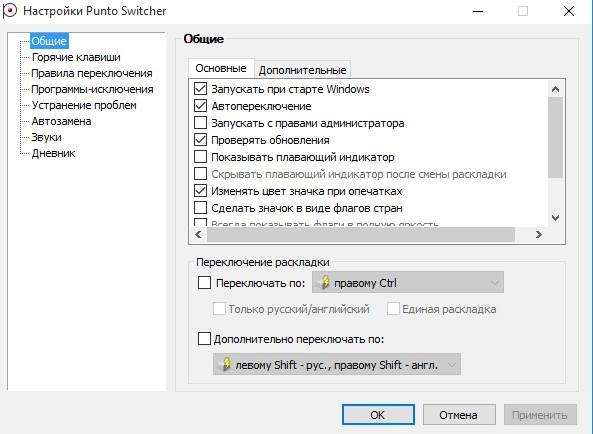593x434 pixels.
Task: Toggle Скрывать плавающий индикатор после смены раскладки
Action: click(200, 174)
